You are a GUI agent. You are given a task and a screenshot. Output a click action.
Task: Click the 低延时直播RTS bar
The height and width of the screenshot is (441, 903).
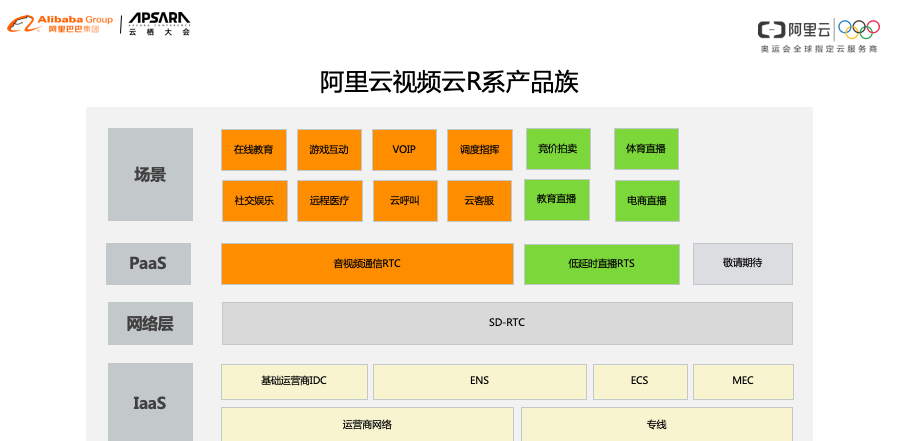click(x=602, y=264)
